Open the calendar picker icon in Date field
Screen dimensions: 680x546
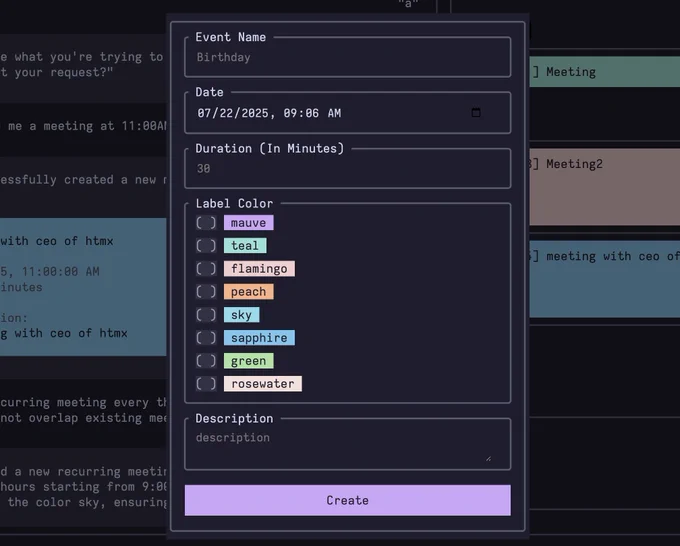pyautogui.click(x=476, y=113)
